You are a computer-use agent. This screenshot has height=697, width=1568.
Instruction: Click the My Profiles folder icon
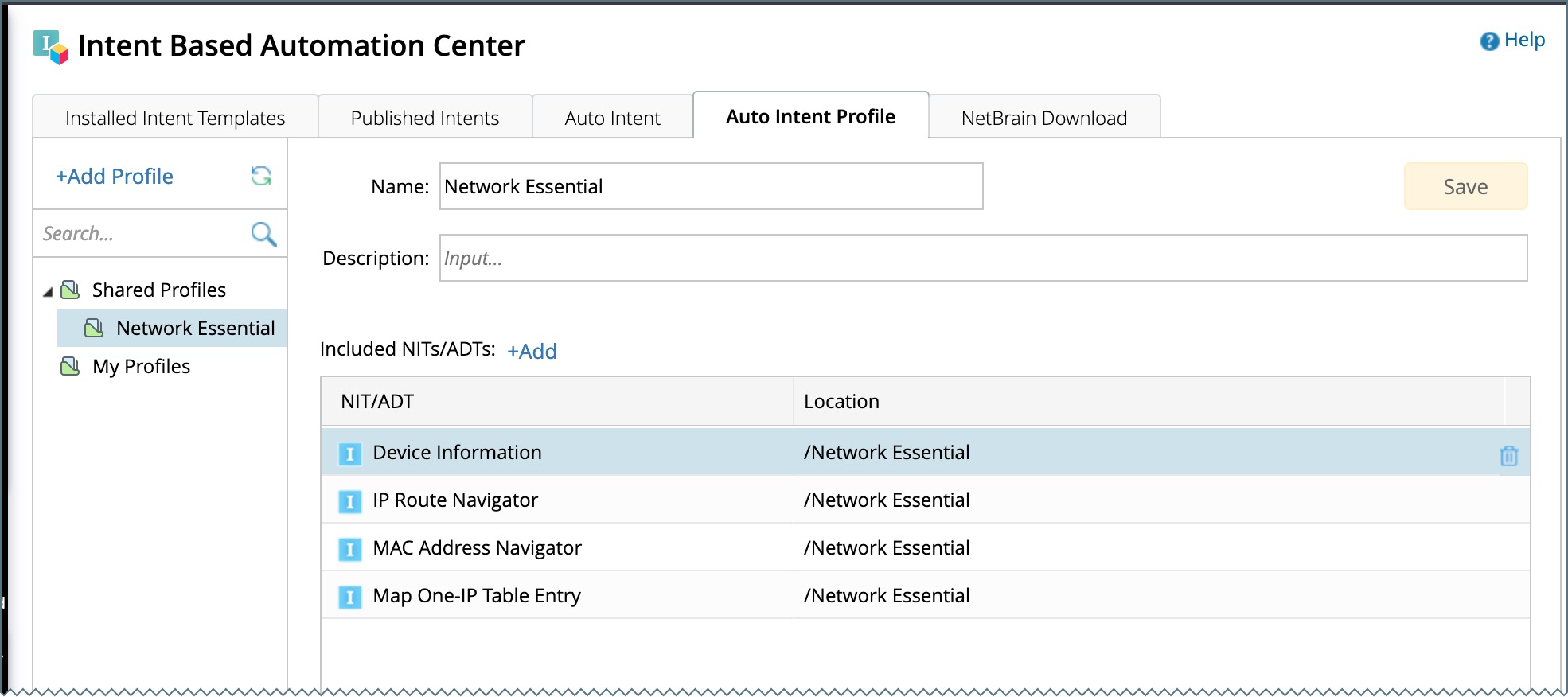point(71,366)
